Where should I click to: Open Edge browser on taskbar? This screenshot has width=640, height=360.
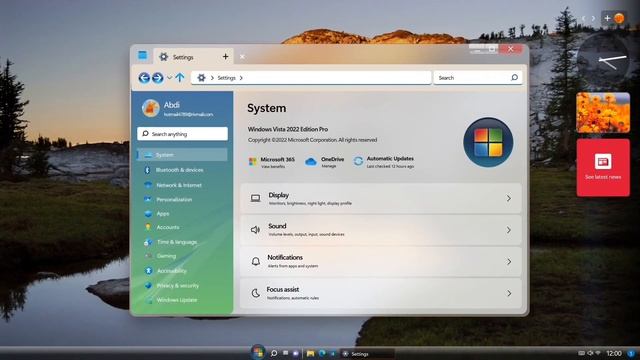(322, 353)
